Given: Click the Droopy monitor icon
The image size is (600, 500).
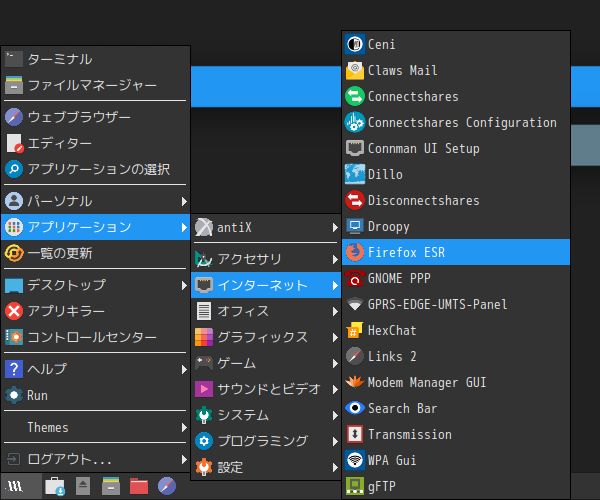Looking at the screenshot, I should (x=355, y=226).
